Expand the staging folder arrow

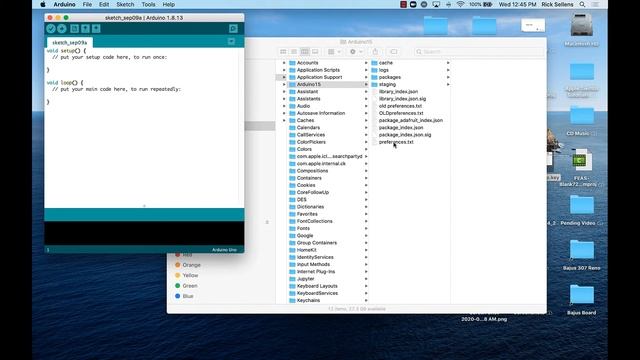pos(448,84)
